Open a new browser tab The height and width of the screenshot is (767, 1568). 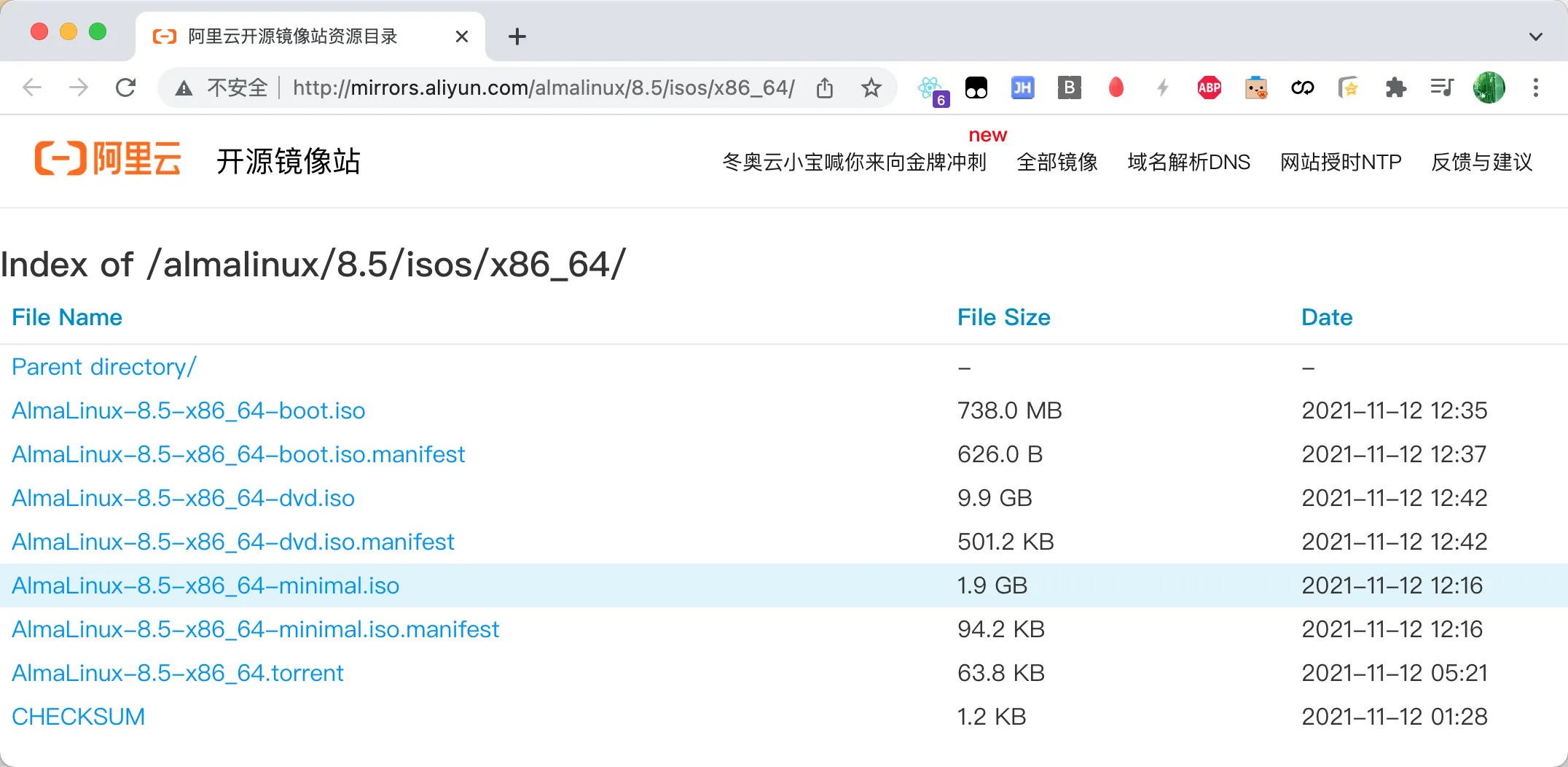point(517,36)
